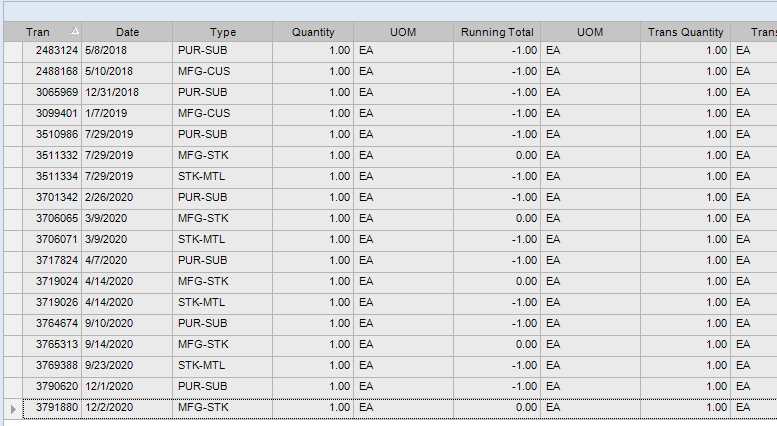The image size is (777, 426).
Task: Click PUR-SUB type in row 2483124
Action: tap(203, 51)
